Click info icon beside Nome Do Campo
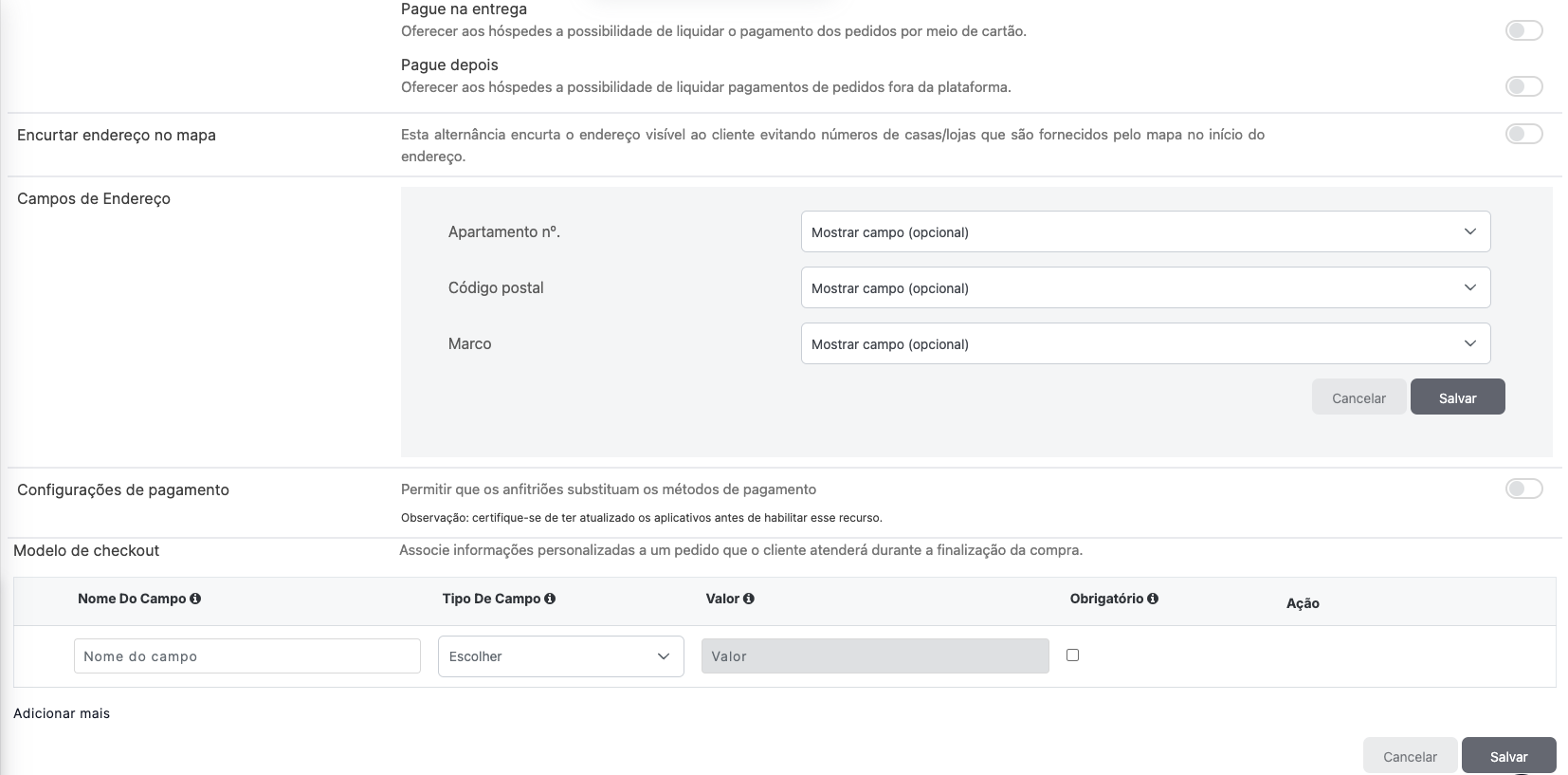Viewport: 1568px width, 775px height. tap(195, 599)
